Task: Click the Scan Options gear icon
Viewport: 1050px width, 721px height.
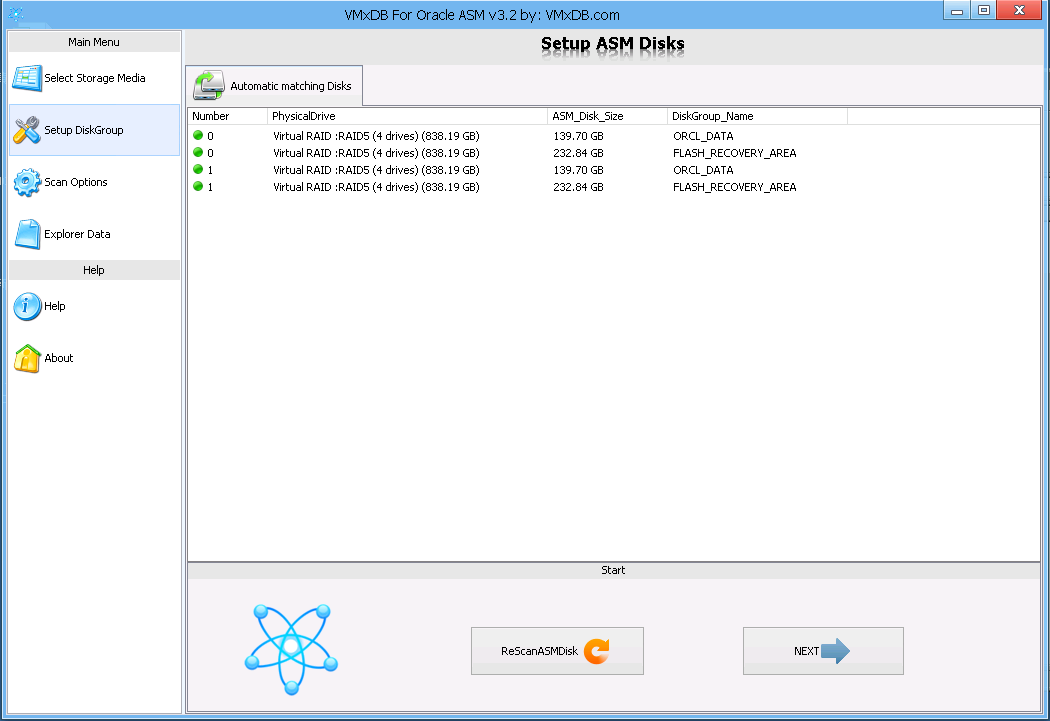Action: 27,182
